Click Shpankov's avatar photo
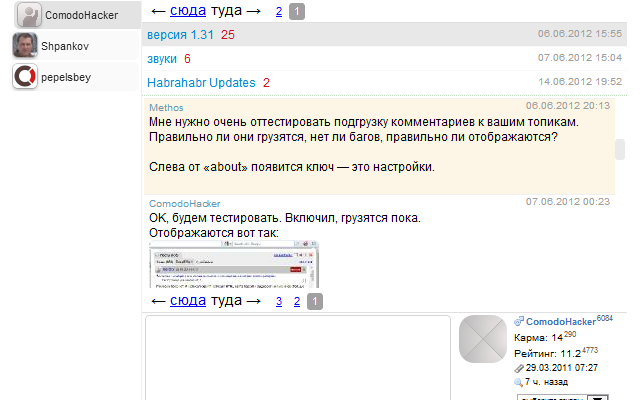Image resolution: width=640 pixels, height=400 pixels. (x=25, y=45)
